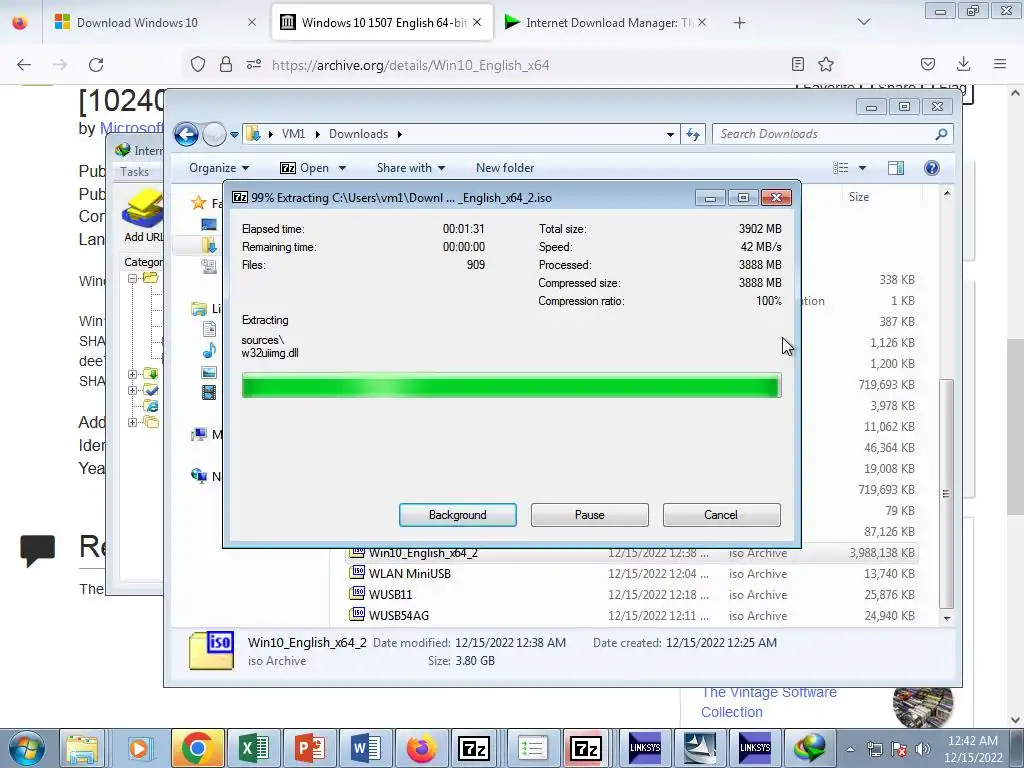Select the WUSB11 iso file
Viewport: 1024px width, 768px height.
(x=631, y=595)
